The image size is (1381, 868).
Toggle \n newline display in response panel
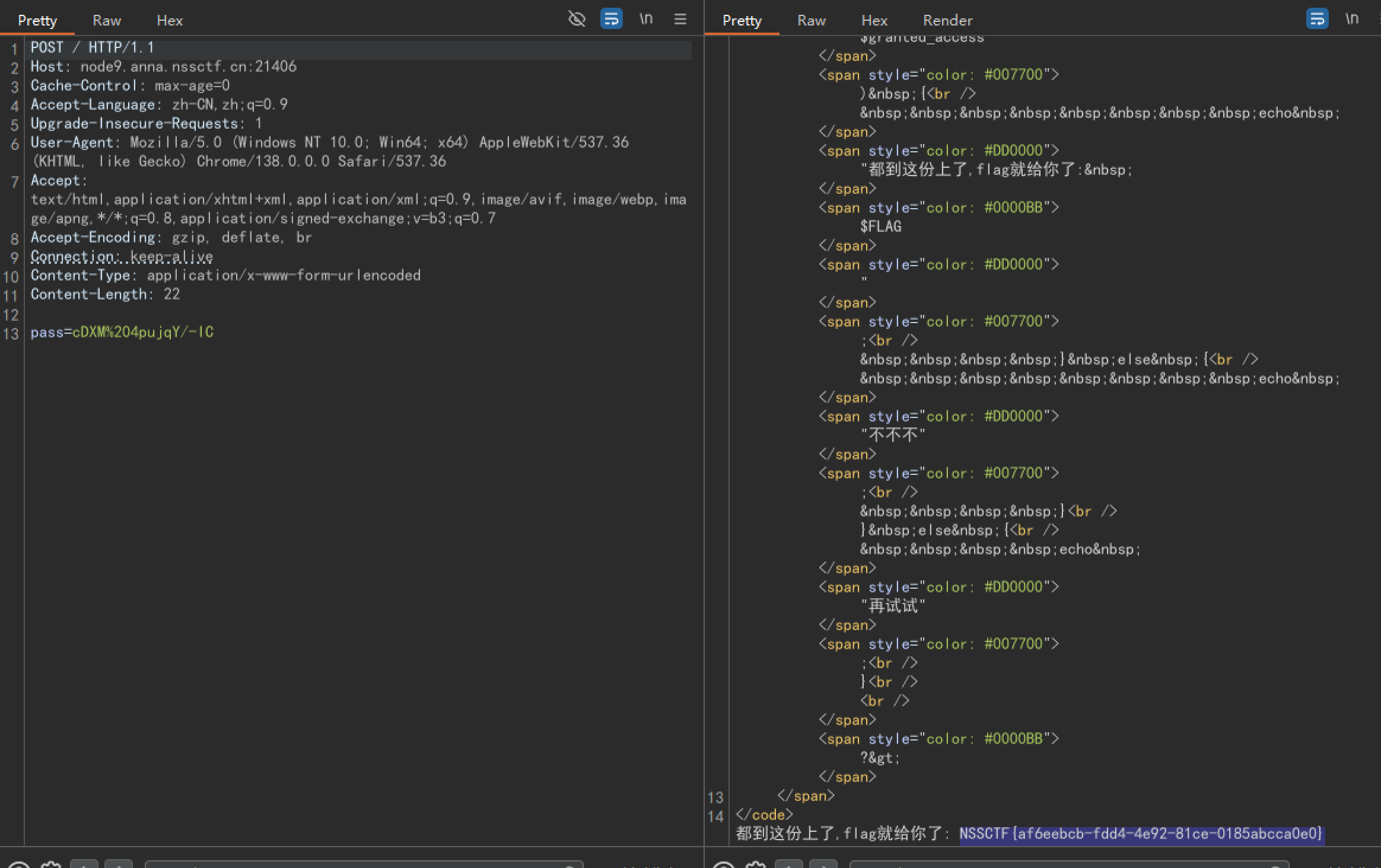coord(1352,19)
